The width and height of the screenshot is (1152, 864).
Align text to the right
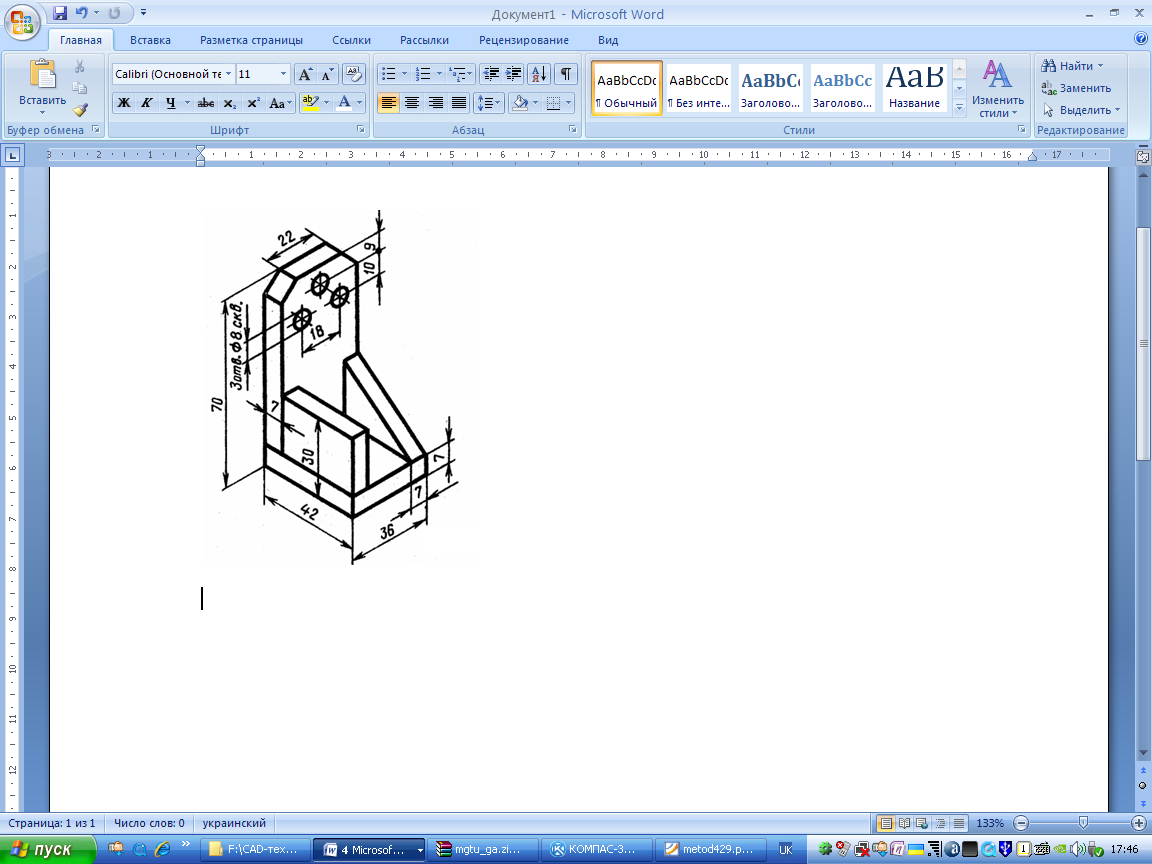tap(435, 103)
